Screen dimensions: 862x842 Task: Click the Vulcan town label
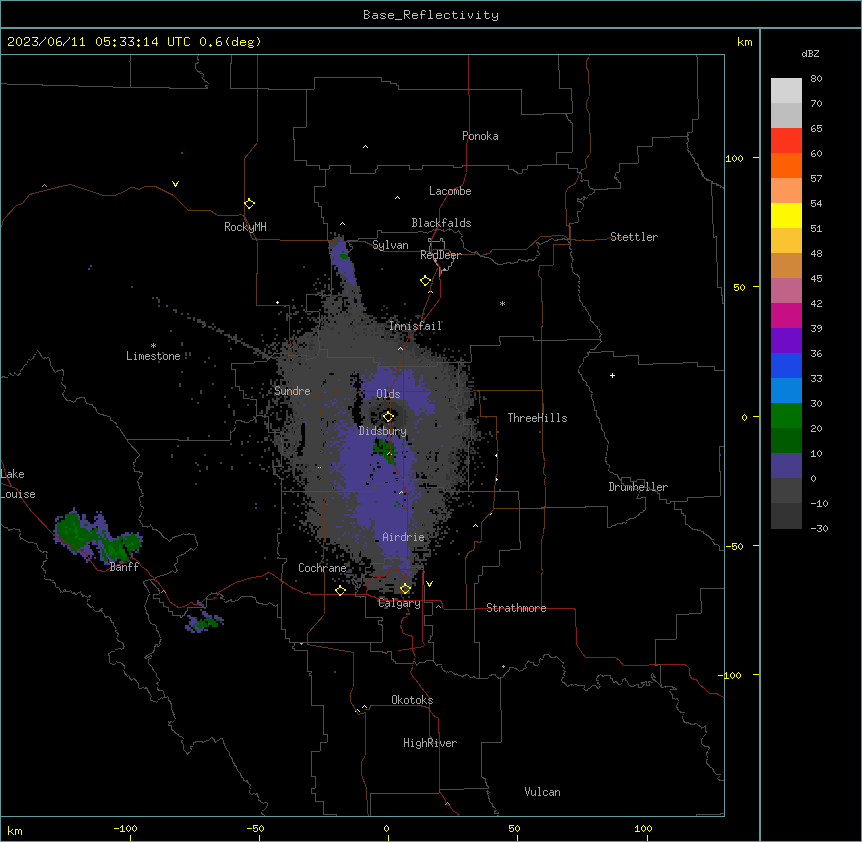tap(543, 792)
